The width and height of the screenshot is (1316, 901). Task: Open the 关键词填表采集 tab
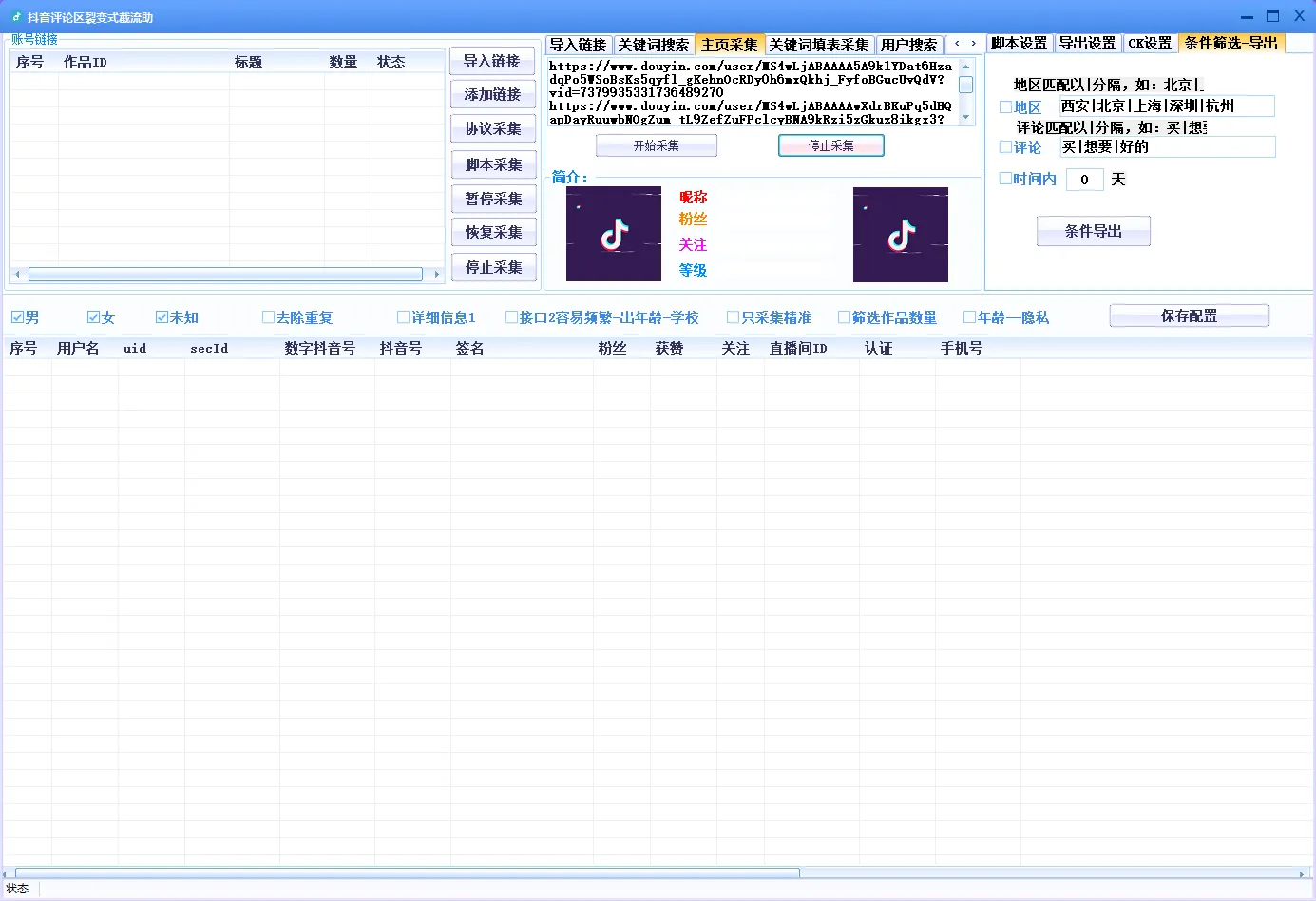(820, 45)
